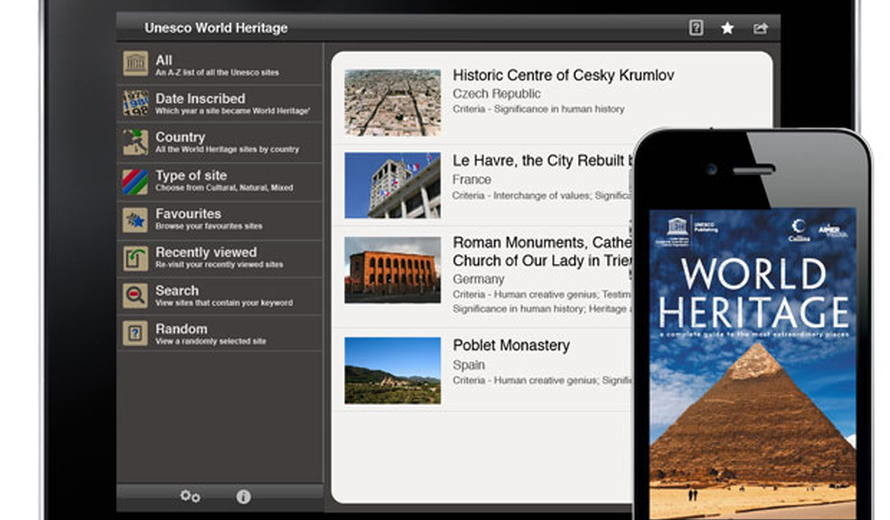The height and width of the screenshot is (520, 890).
Task: Tap the blue star Favourites icon
Action: pyautogui.click(x=135, y=219)
